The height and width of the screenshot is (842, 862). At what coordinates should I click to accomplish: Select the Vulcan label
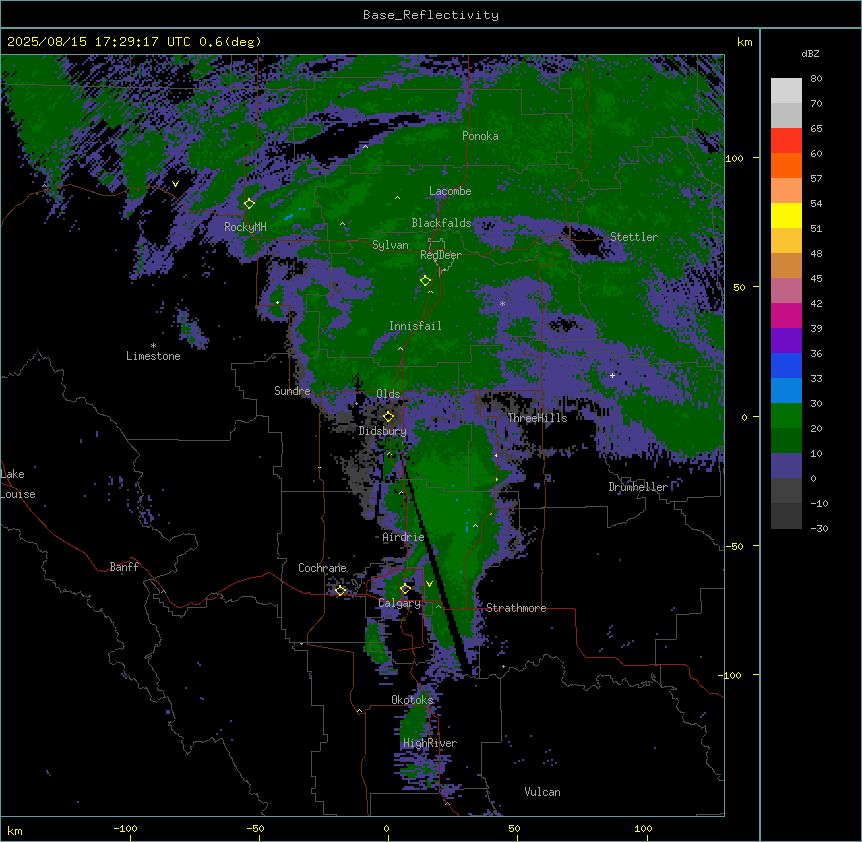(x=542, y=792)
